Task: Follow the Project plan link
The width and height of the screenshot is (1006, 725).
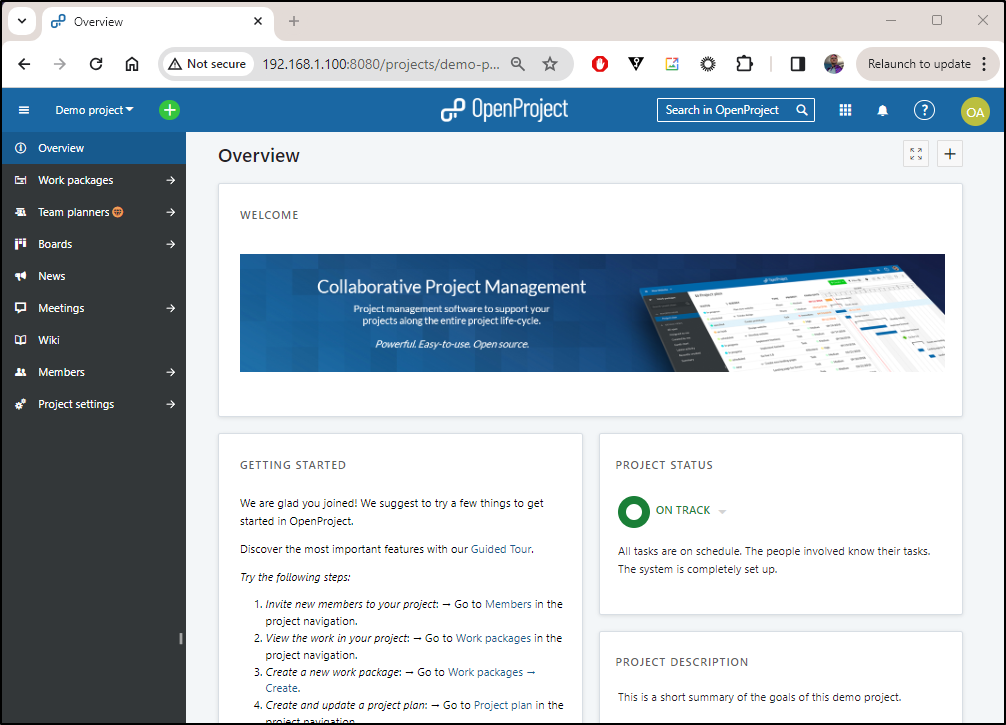Action: click(x=503, y=705)
